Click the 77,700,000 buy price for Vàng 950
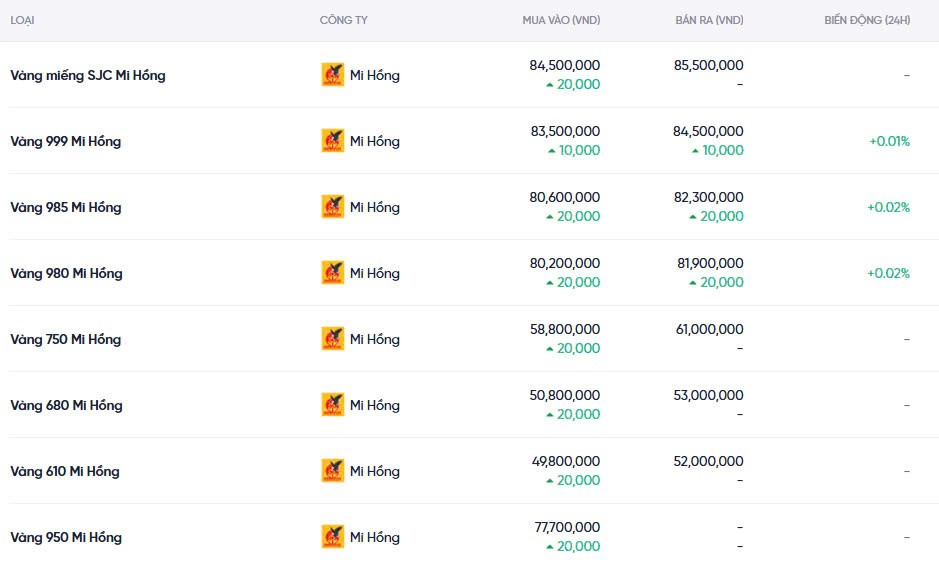The height and width of the screenshot is (564, 939). click(x=564, y=527)
